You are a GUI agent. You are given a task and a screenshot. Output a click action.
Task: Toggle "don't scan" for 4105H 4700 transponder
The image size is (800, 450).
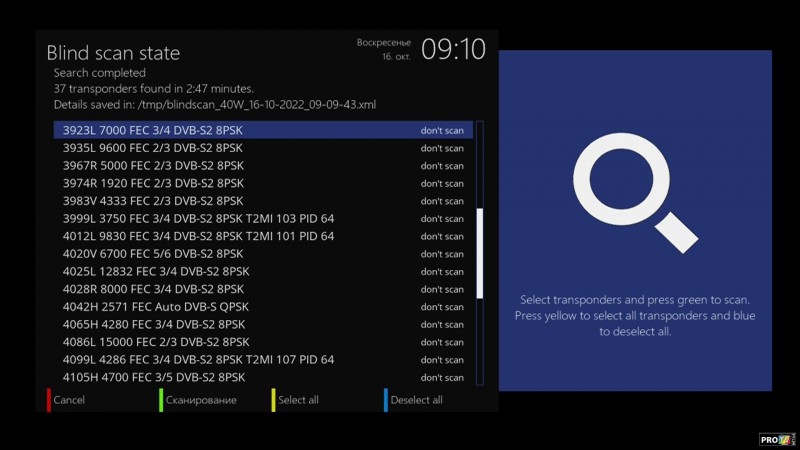pyautogui.click(x=441, y=377)
